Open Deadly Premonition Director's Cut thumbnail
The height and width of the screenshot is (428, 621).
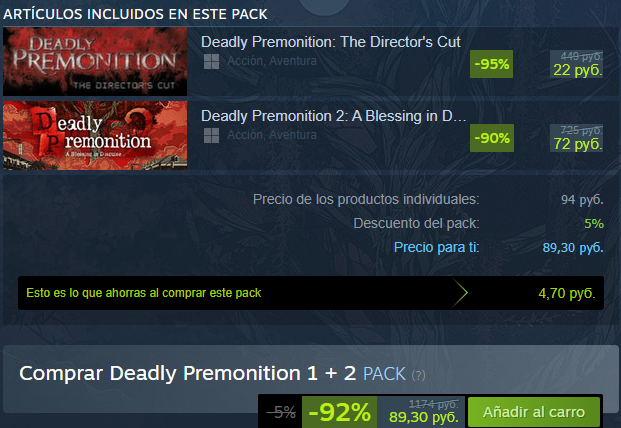pyautogui.click(x=95, y=61)
